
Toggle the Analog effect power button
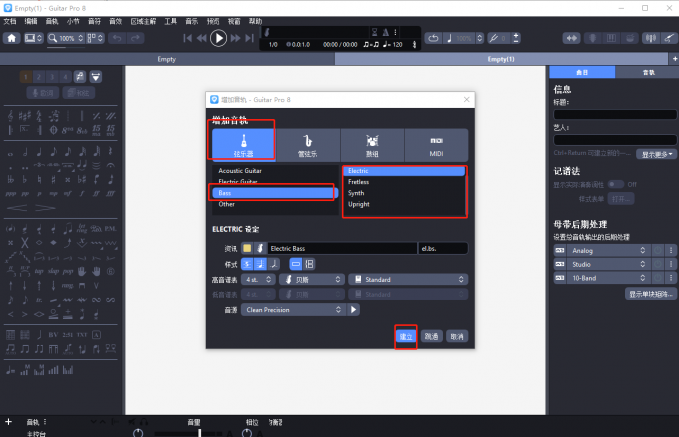point(560,250)
